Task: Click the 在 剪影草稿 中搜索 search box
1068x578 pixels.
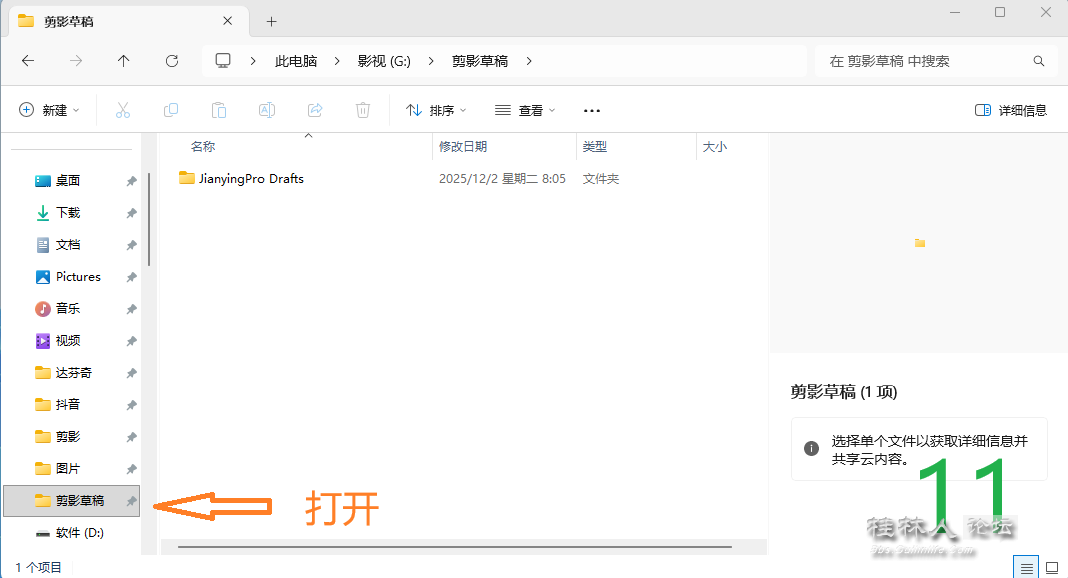Action: pyautogui.click(x=925, y=61)
